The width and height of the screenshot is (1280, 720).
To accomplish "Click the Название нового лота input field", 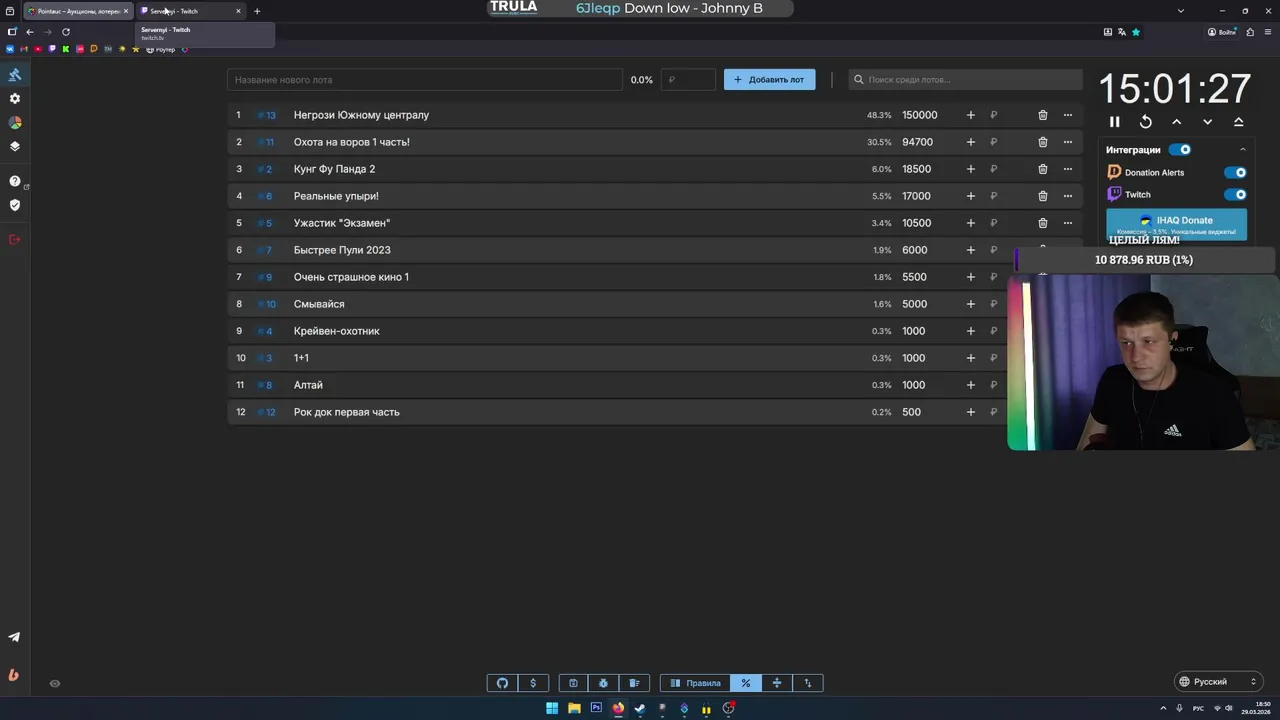I will pos(425,80).
